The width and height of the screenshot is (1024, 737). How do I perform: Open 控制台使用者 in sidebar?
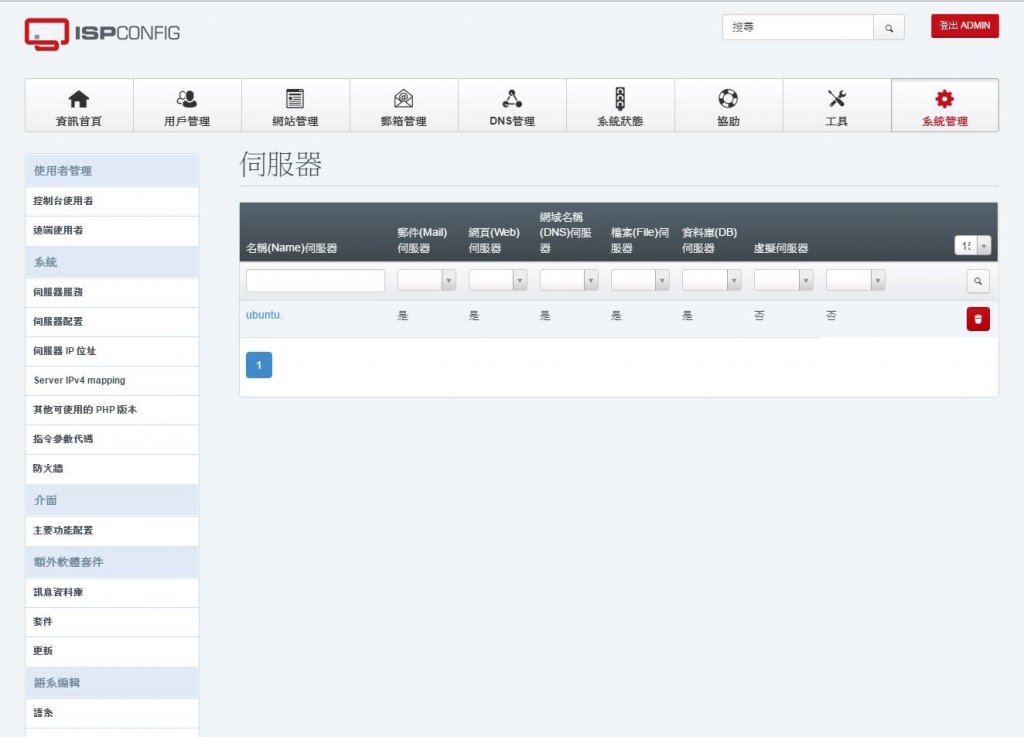(x=112, y=201)
